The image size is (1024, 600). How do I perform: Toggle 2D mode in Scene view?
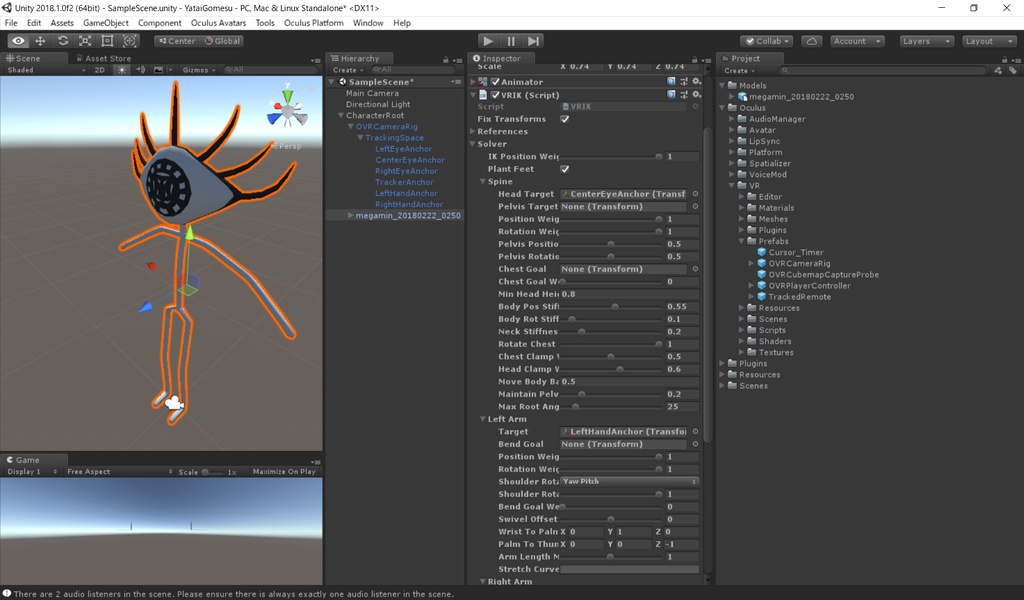point(100,70)
